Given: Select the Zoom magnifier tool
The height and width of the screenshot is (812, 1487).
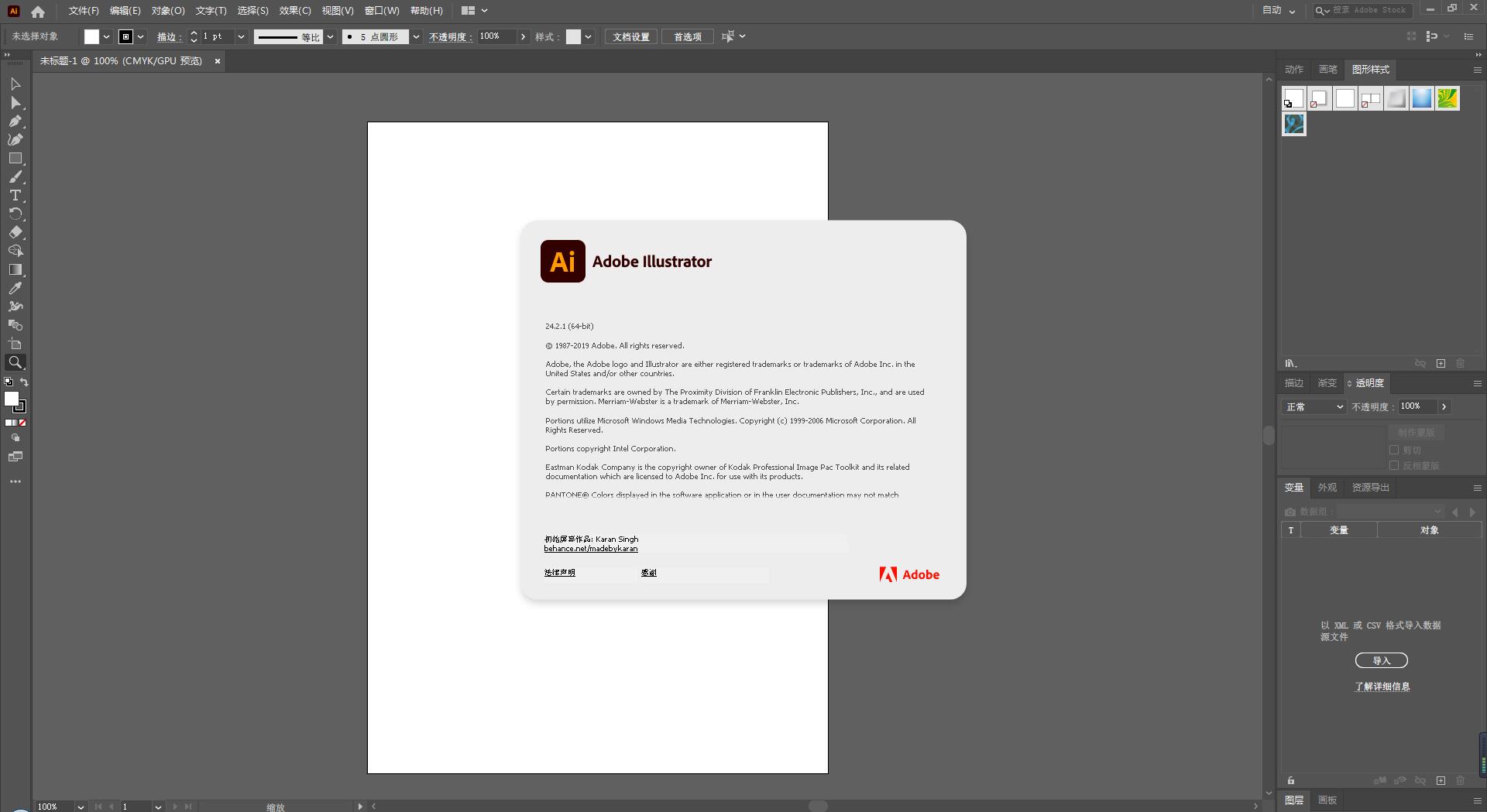Looking at the screenshot, I should pyautogui.click(x=15, y=362).
